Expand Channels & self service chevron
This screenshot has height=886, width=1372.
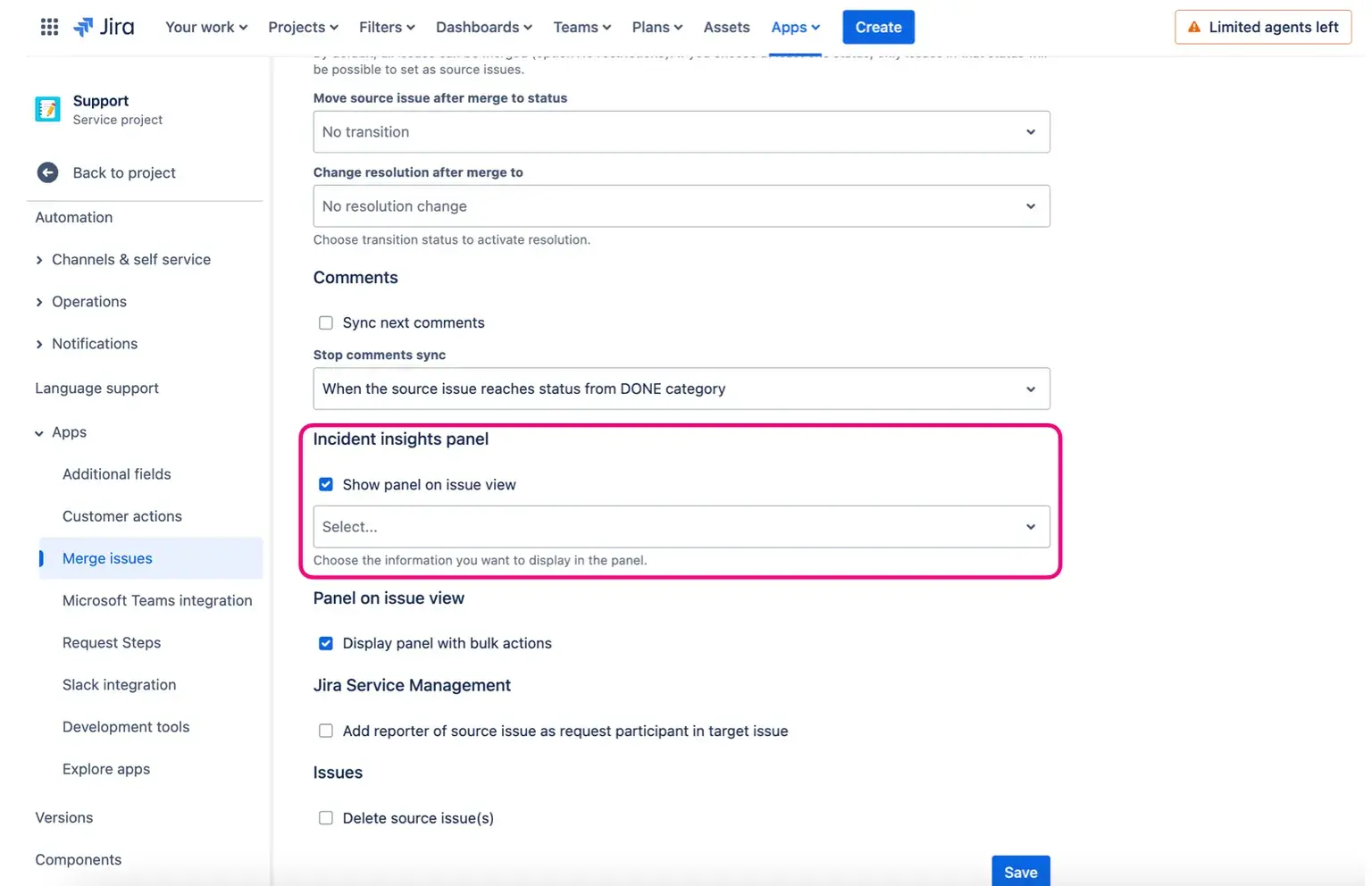pos(39,260)
